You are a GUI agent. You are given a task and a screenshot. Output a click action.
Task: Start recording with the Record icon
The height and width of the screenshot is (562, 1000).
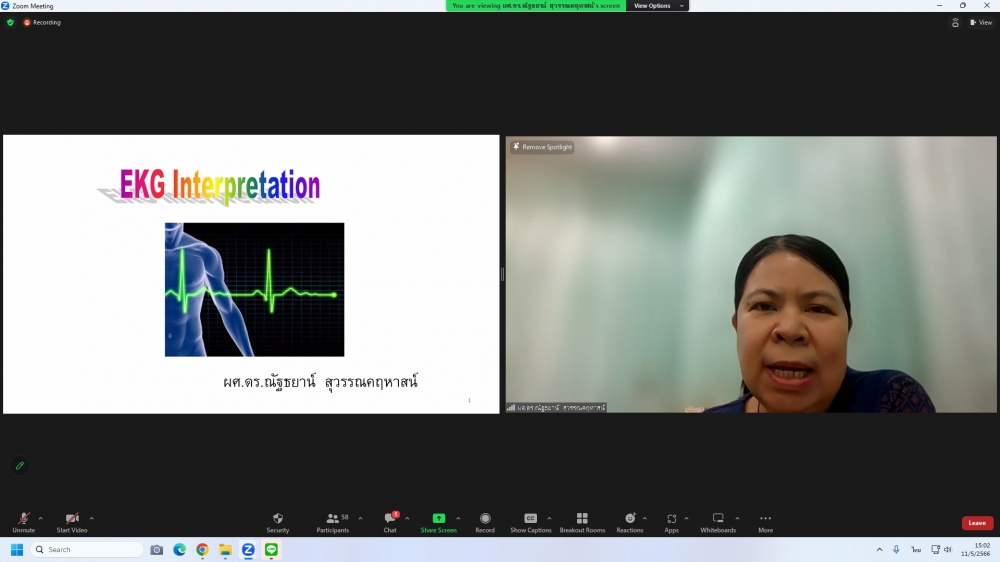click(x=485, y=519)
